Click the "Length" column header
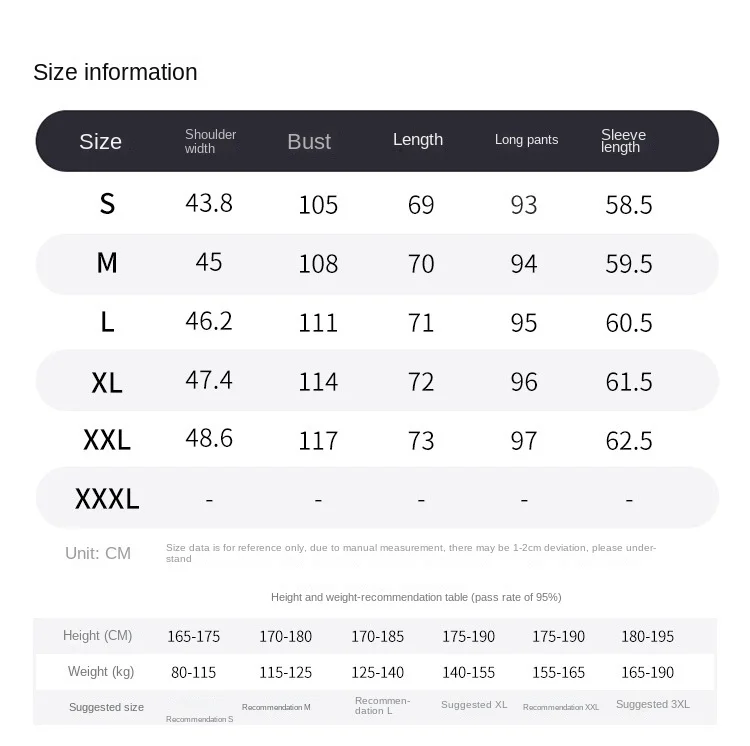 pyautogui.click(x=417, y=140)
